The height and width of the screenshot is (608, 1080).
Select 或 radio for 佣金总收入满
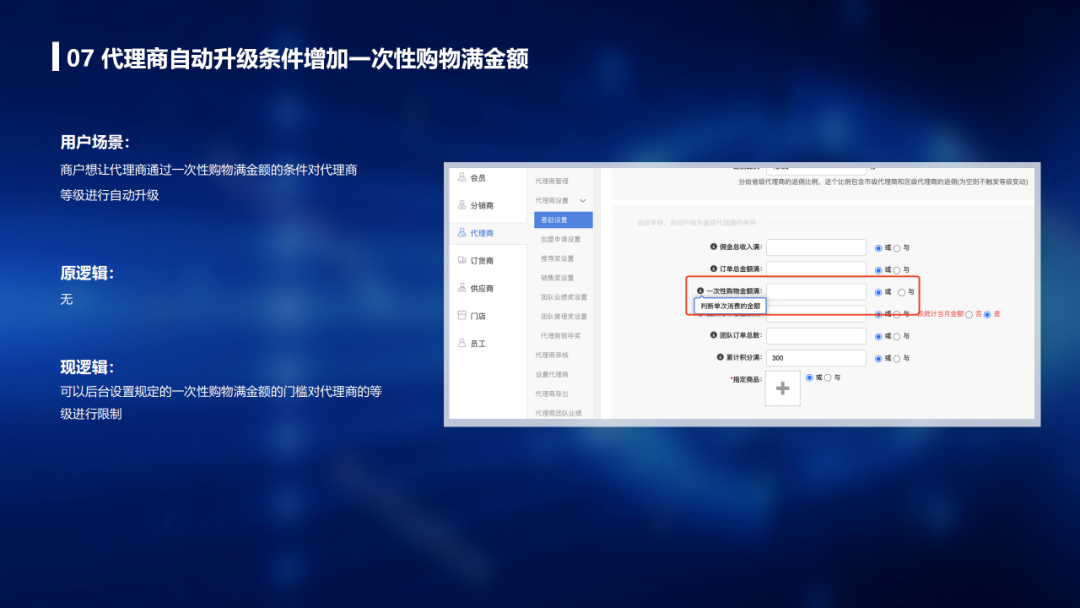click(x=878, y=247)
